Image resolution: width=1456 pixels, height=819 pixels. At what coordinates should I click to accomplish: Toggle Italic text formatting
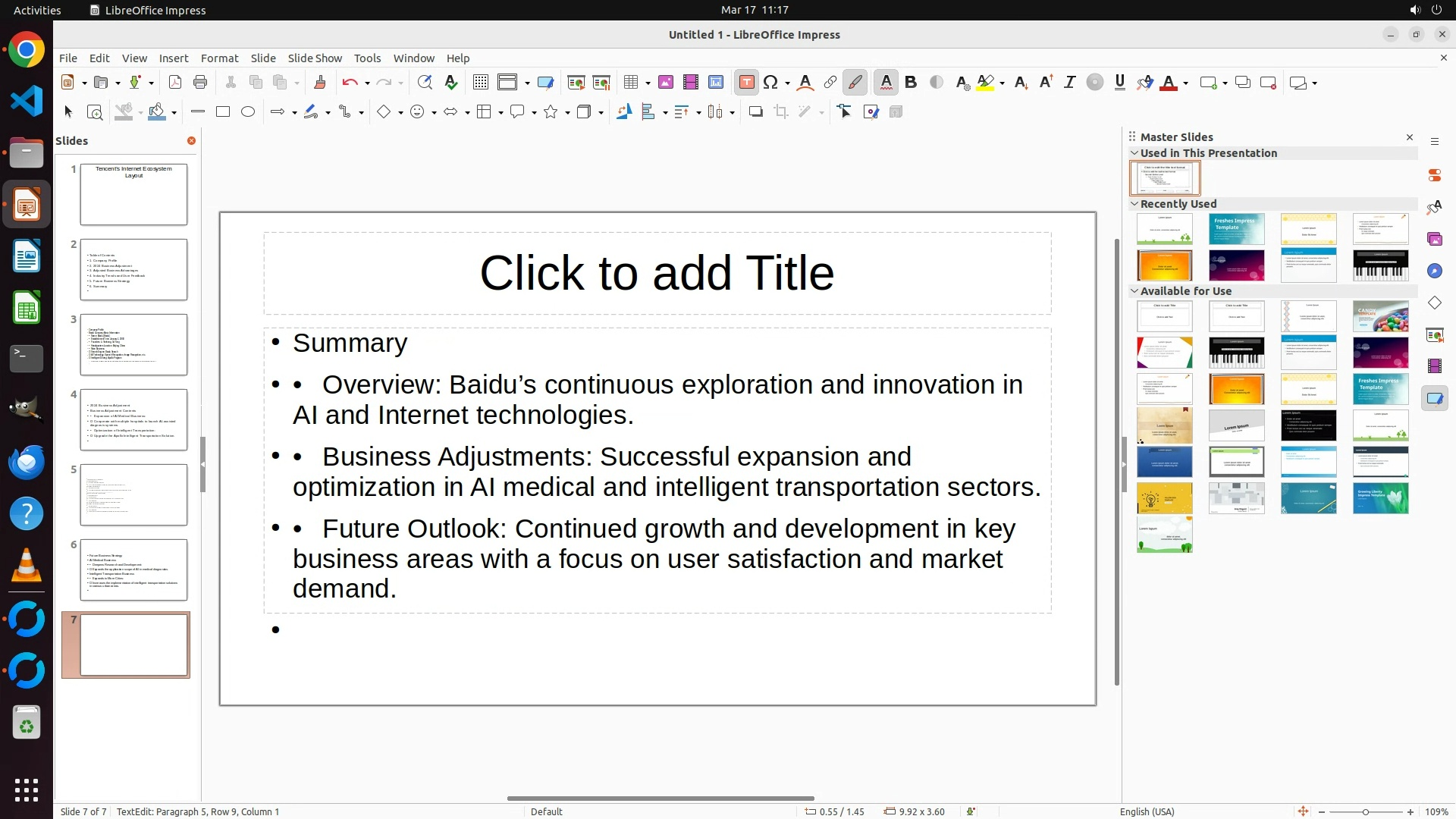coord(1069,83)
